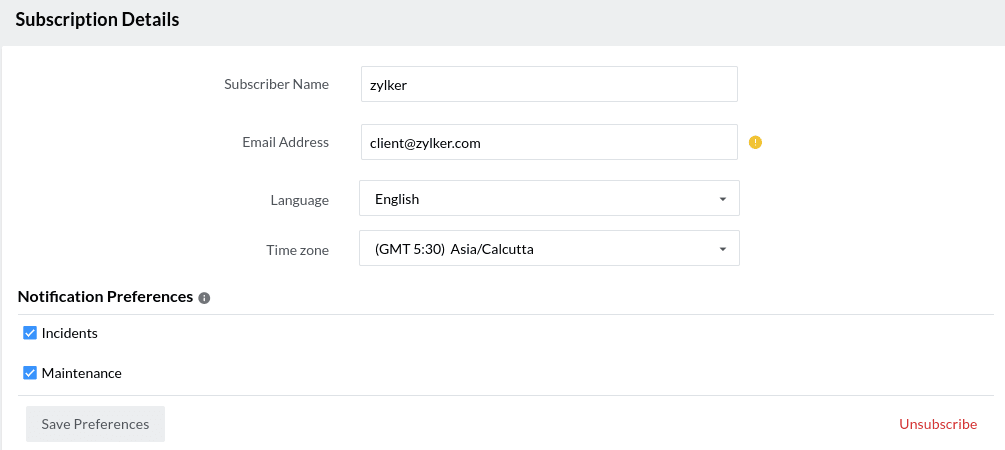The height and width of the screenshot is (450, 1005).
Task: Click the yellow warning icon beside Email Address
Action: point(755,142)
